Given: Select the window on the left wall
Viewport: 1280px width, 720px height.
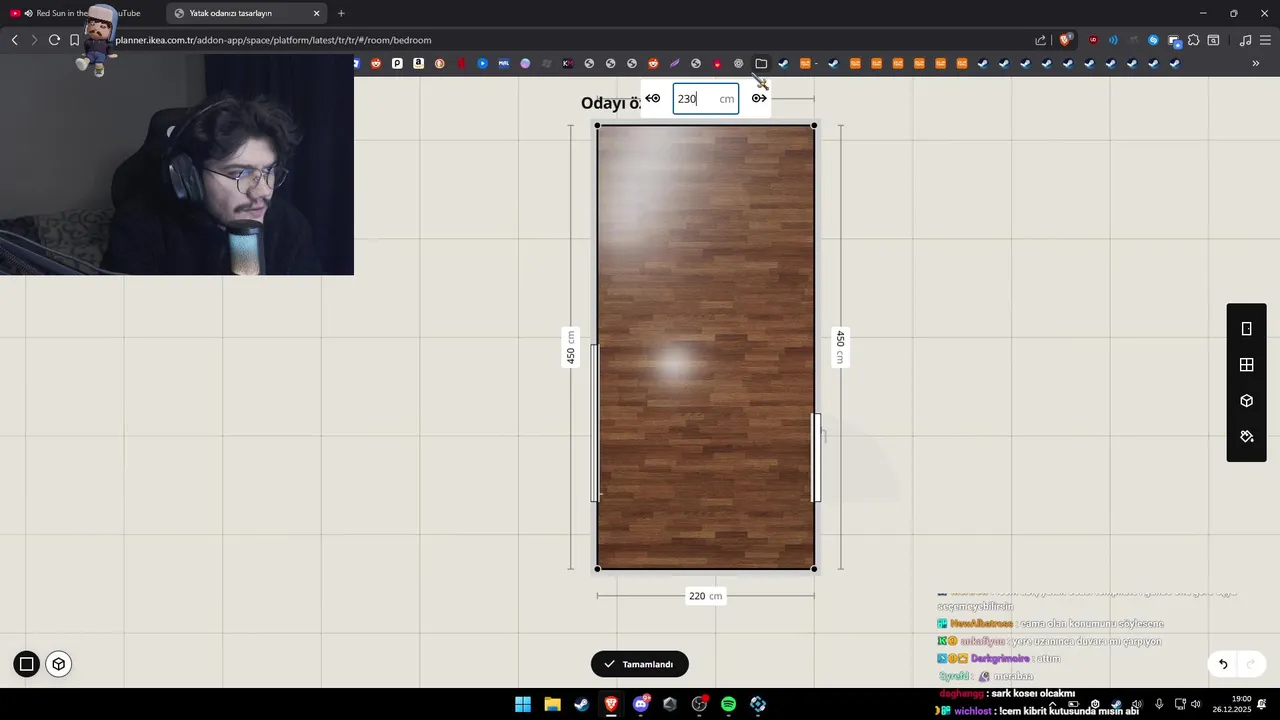Looking at the screenshot, I should click(x=595, y=422).
